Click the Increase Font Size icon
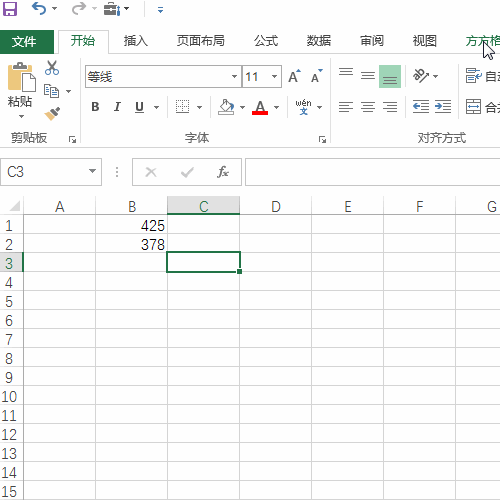Screen dimensions: 500x500 point(294,76)
